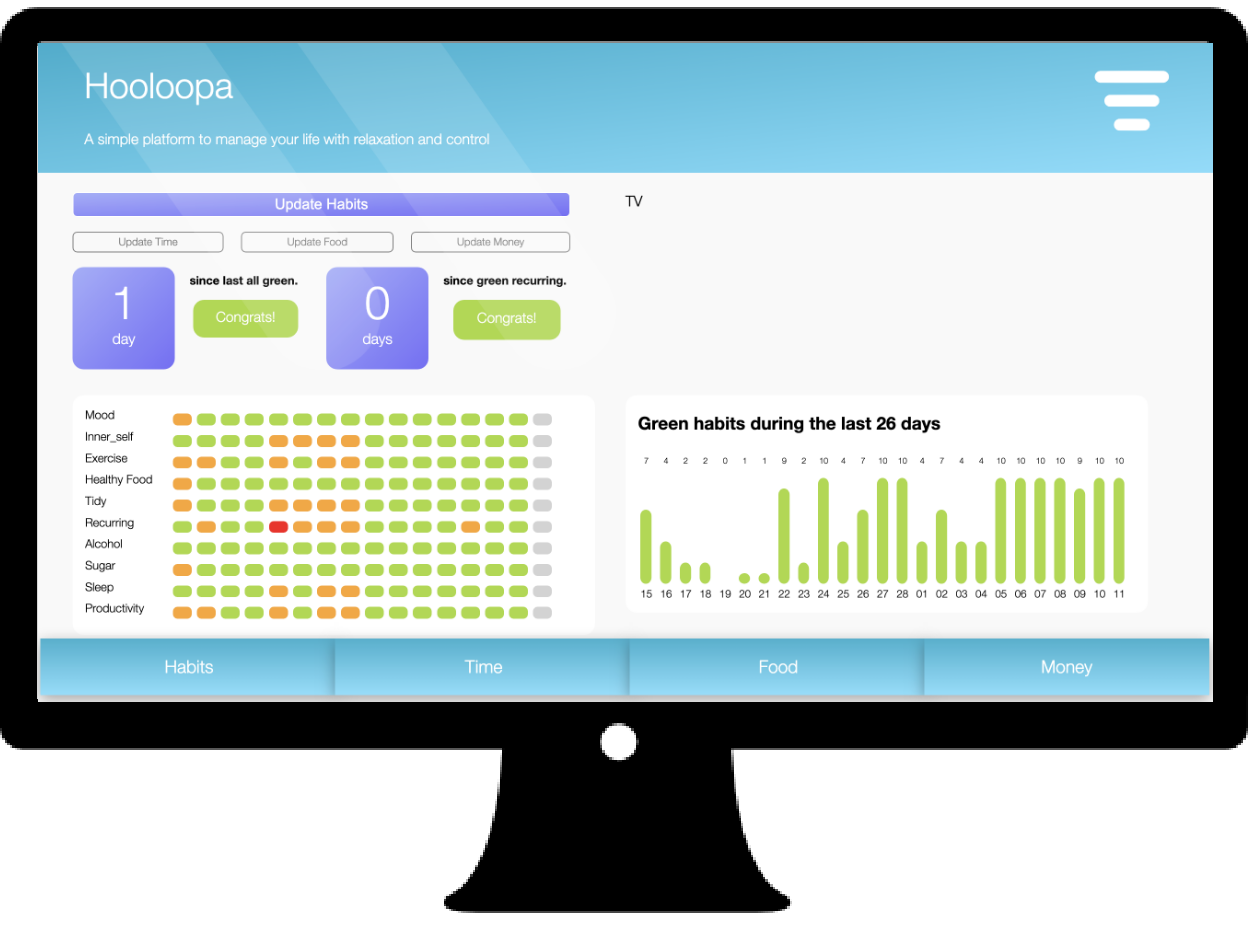The height and width of the screenshot is (925, 1248).
Task: Click the chart bar for day 15
Action: pyautogui.click(x=646, y=547)
